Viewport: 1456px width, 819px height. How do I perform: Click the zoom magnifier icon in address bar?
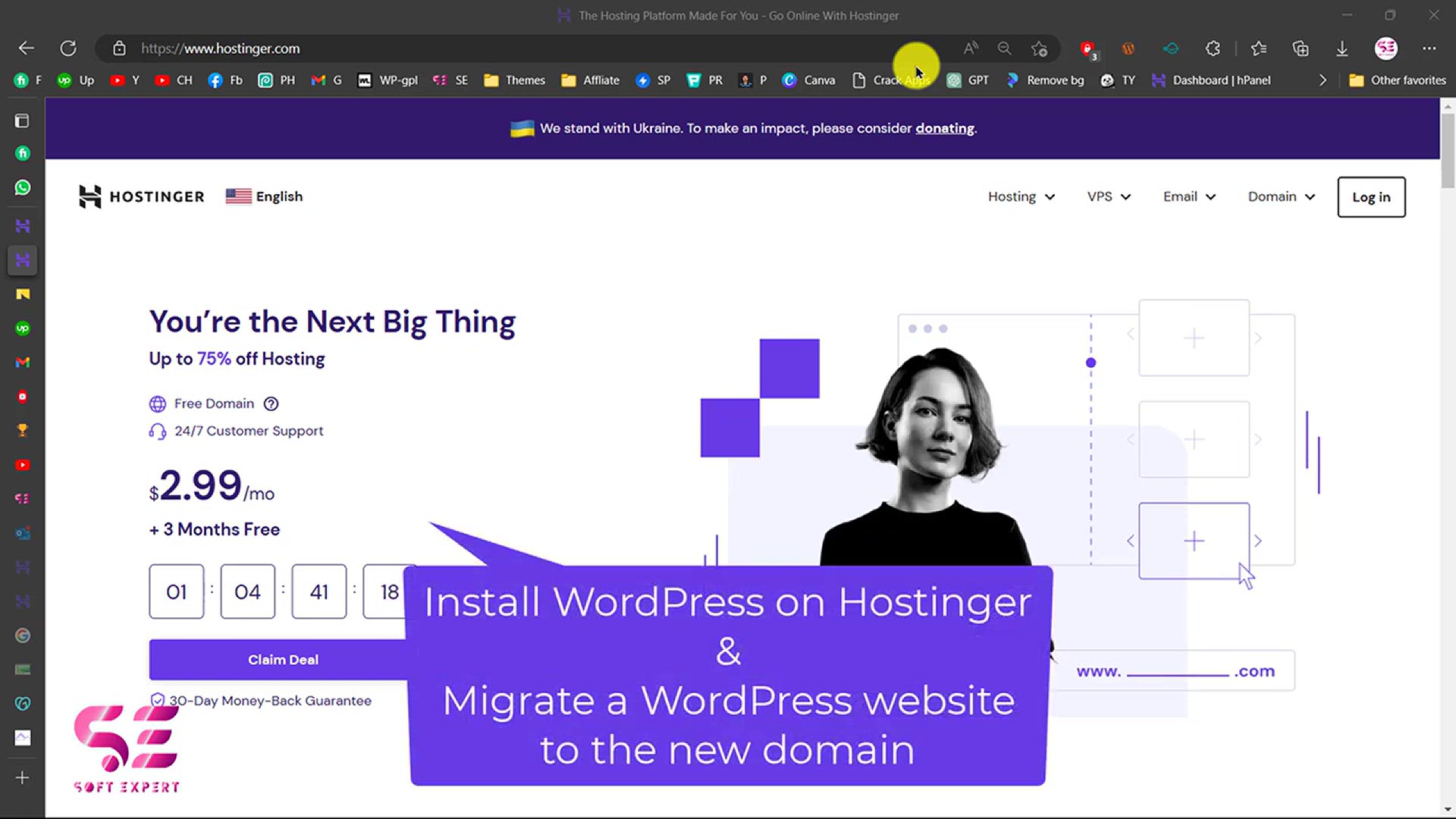(x=1005, y=49)
